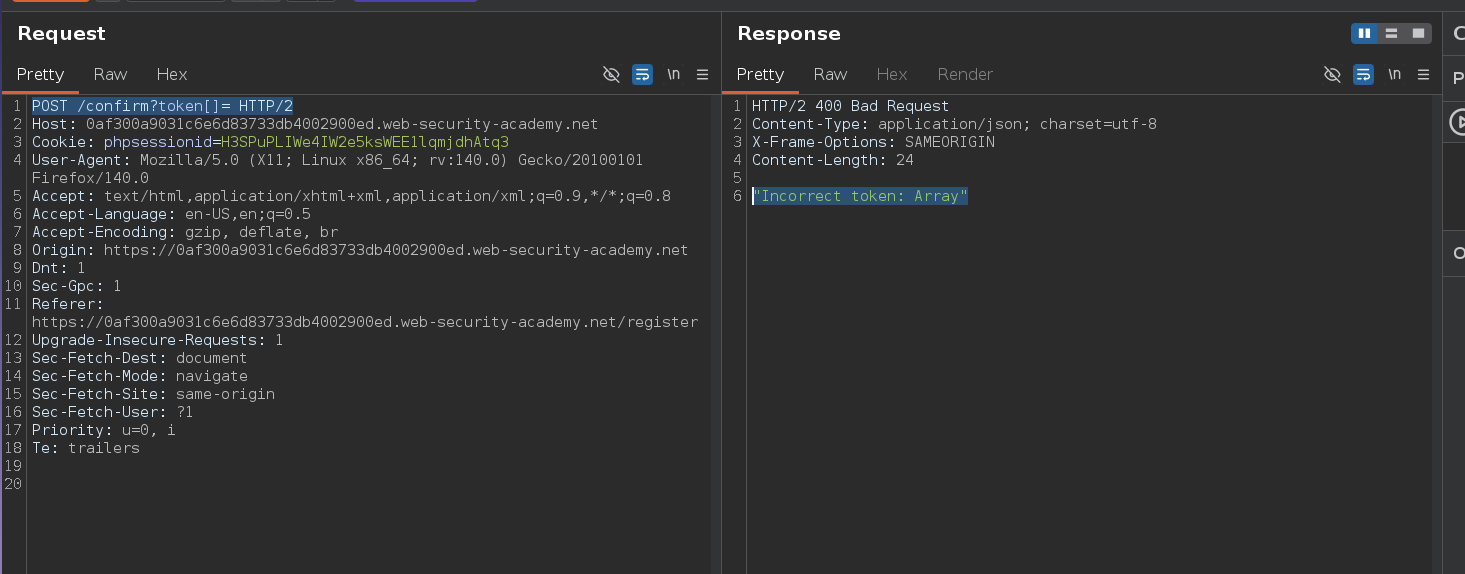This screenshot has width=1465, height=574.
Task: Toggle \n line breaks in Request panel
Action: point(674,74)
